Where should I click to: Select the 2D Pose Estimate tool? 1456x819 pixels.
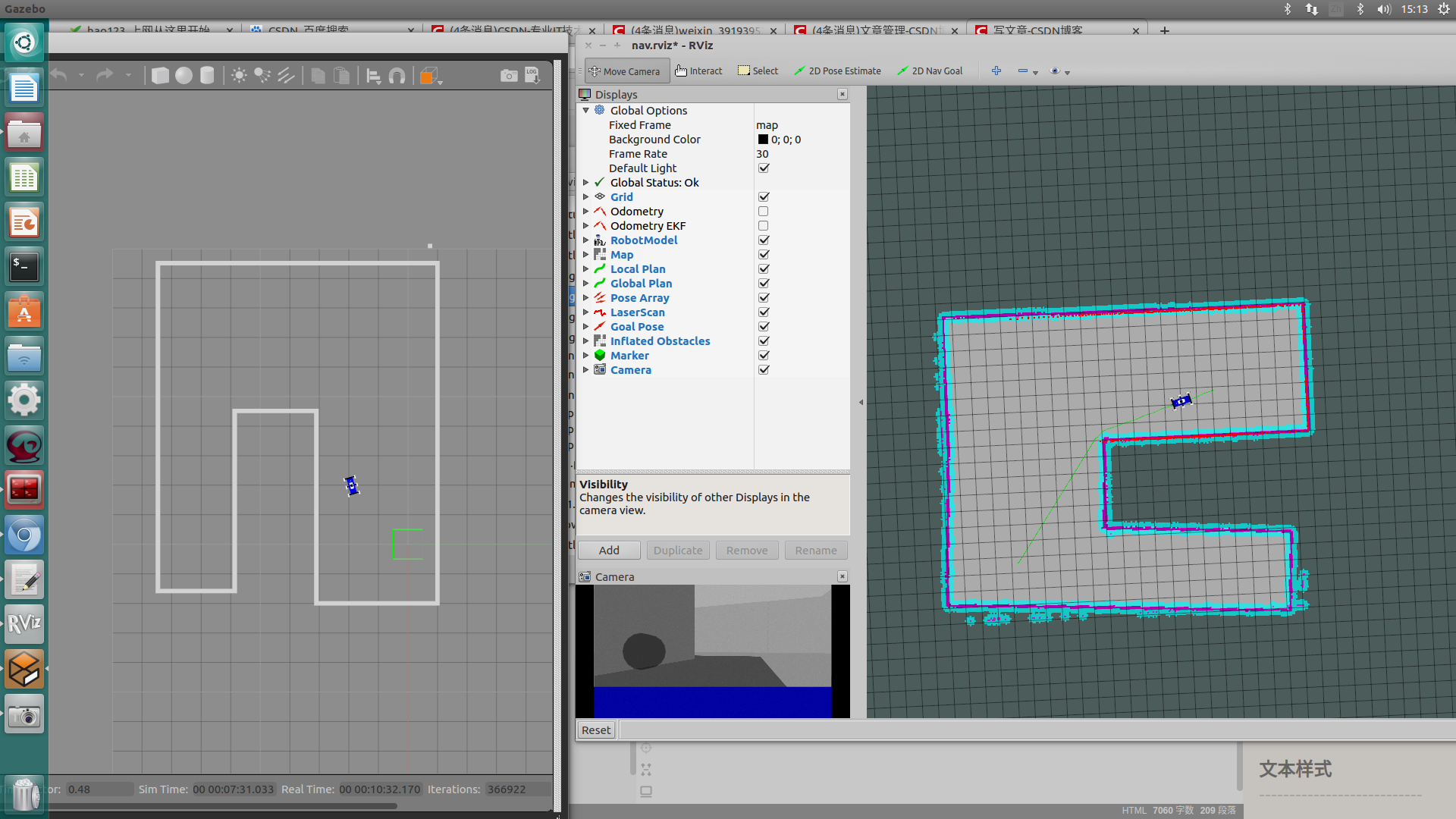837,71
